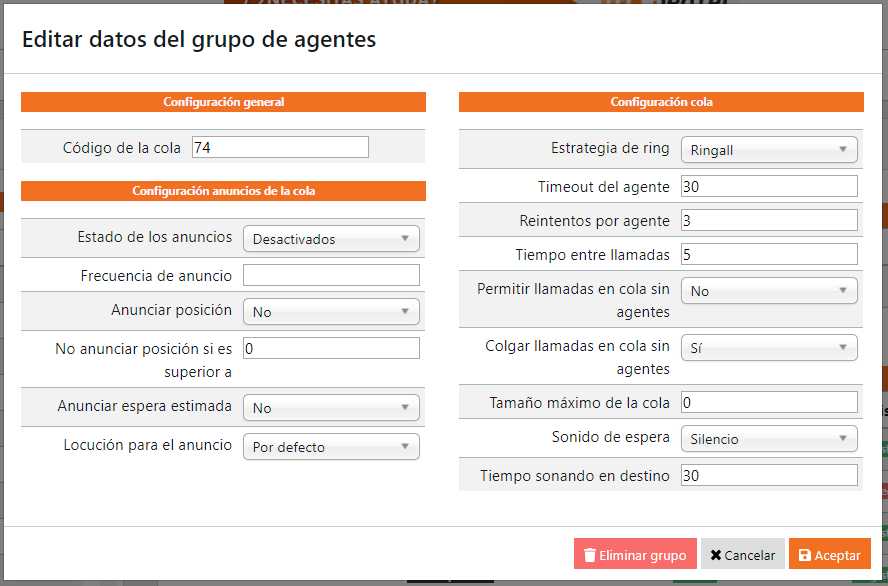Click the save disk icon on Aceptar
Screen dimensions: 888x586
pos(805,555)
